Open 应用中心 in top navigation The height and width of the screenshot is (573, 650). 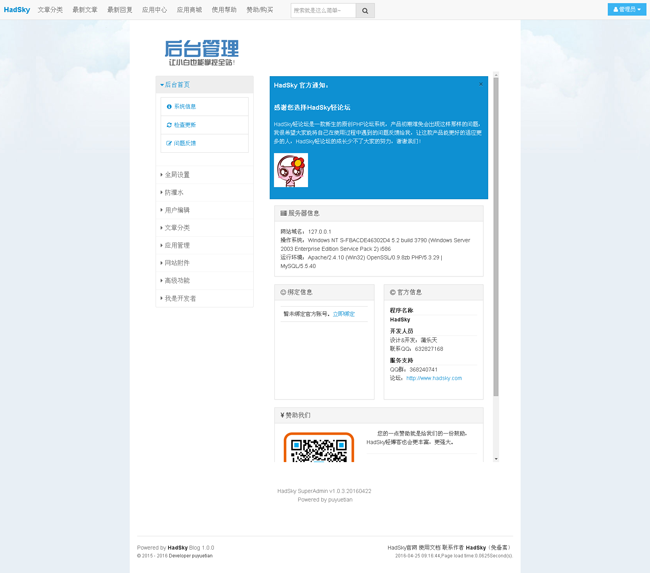(x=155, y=10)
